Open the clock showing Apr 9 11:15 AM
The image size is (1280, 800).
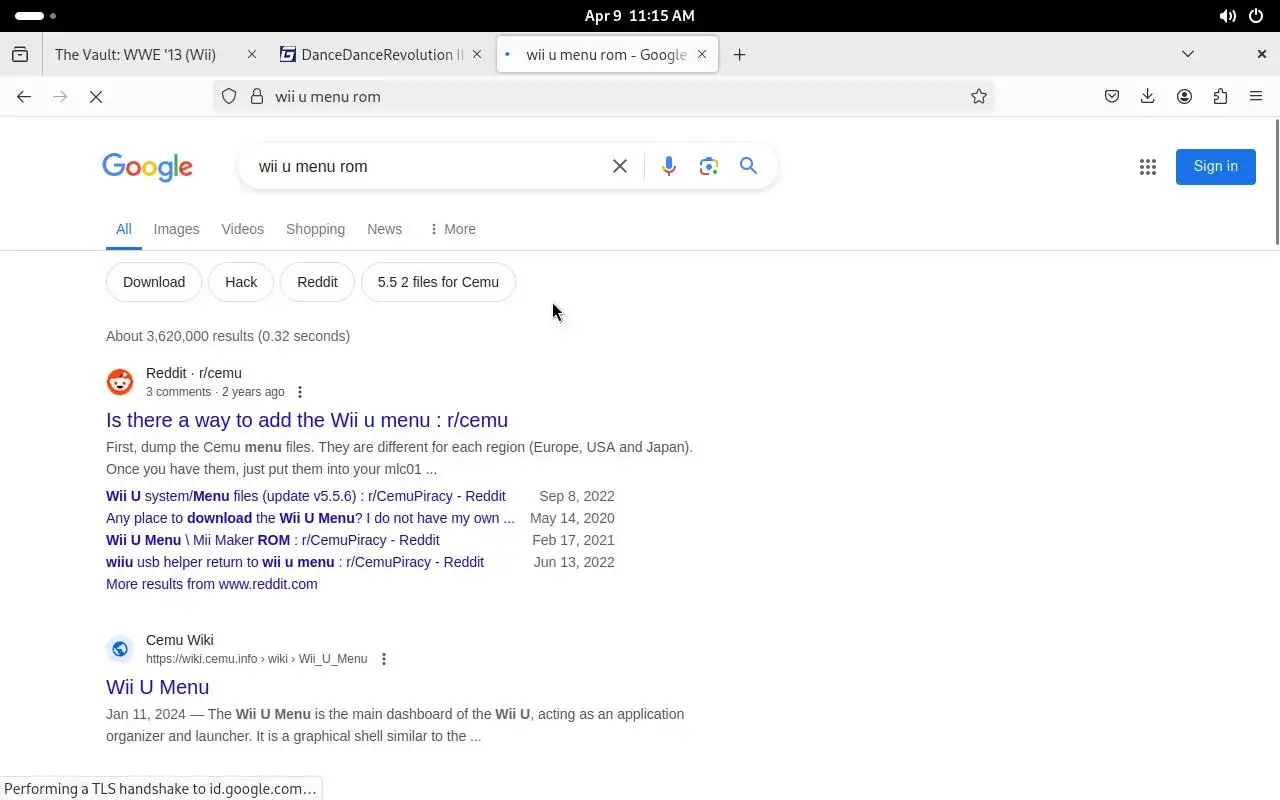(x=640, y=16)
